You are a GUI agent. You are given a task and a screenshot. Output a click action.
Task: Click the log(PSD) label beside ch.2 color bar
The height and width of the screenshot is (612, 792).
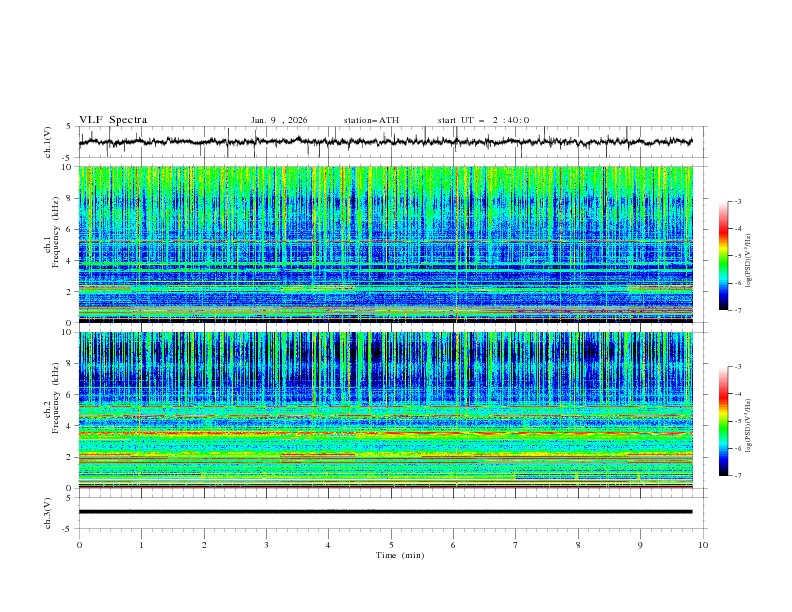(748, 426)
